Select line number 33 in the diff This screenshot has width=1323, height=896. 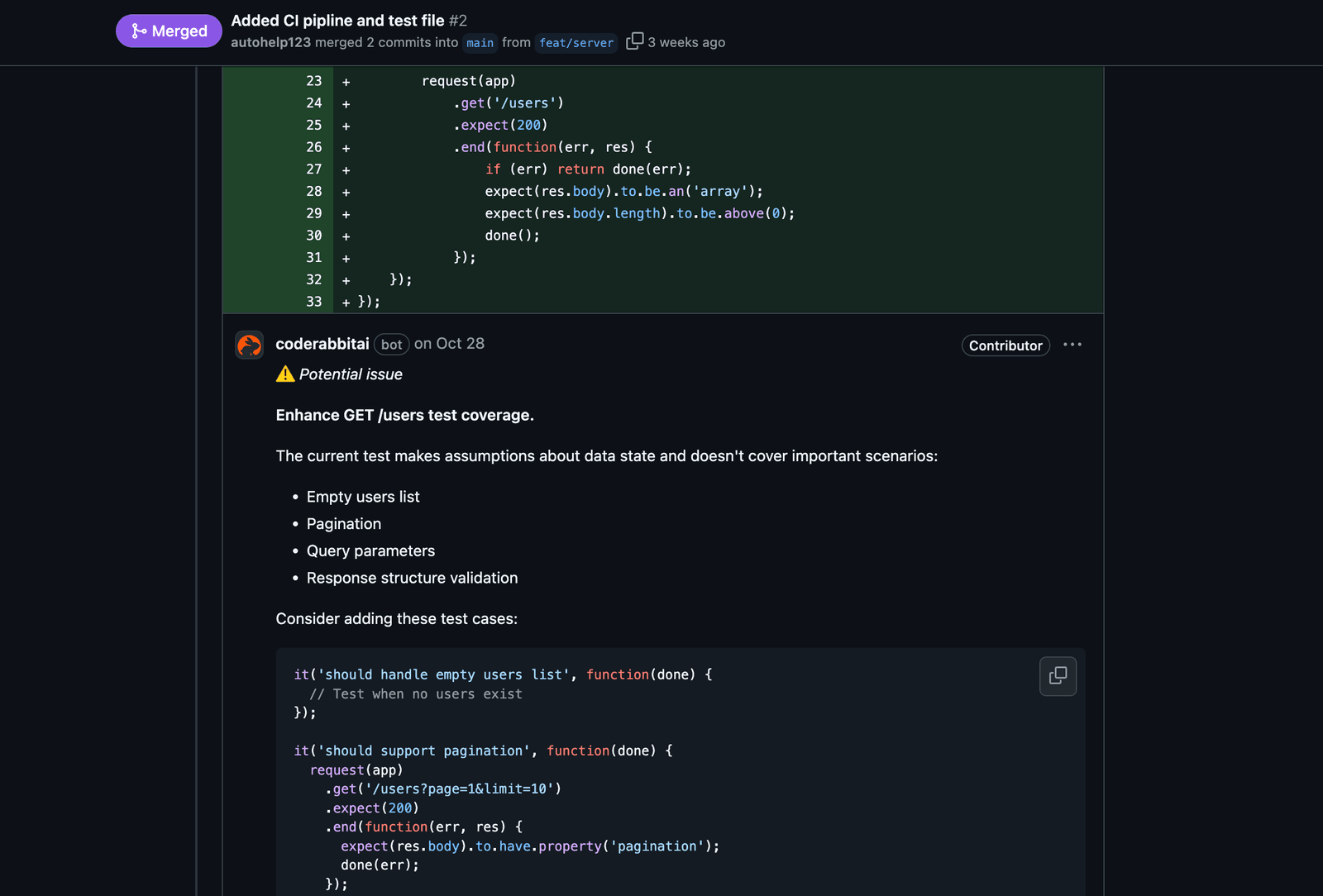[313, 302]
